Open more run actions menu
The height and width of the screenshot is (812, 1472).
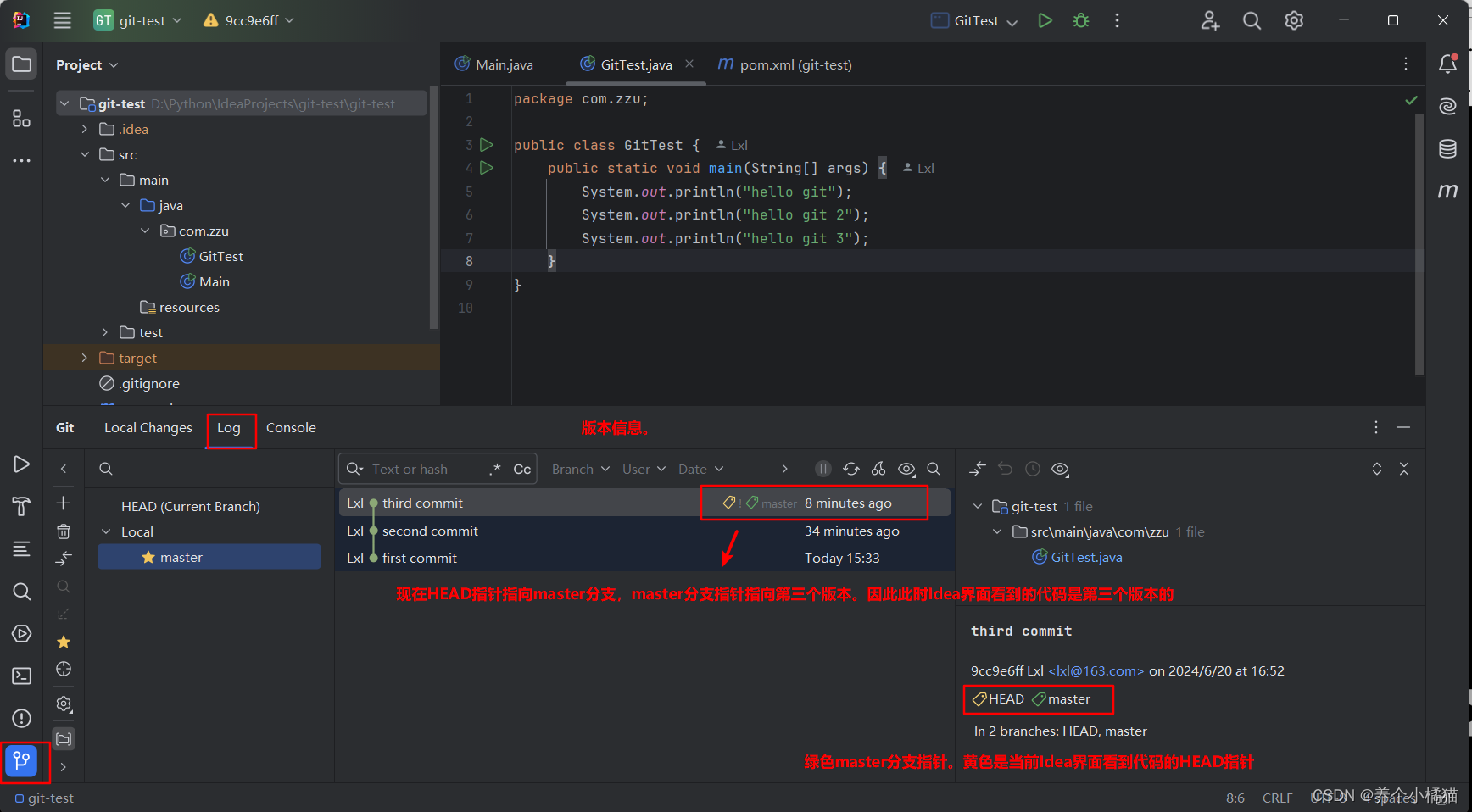(x=1117, y=20)
